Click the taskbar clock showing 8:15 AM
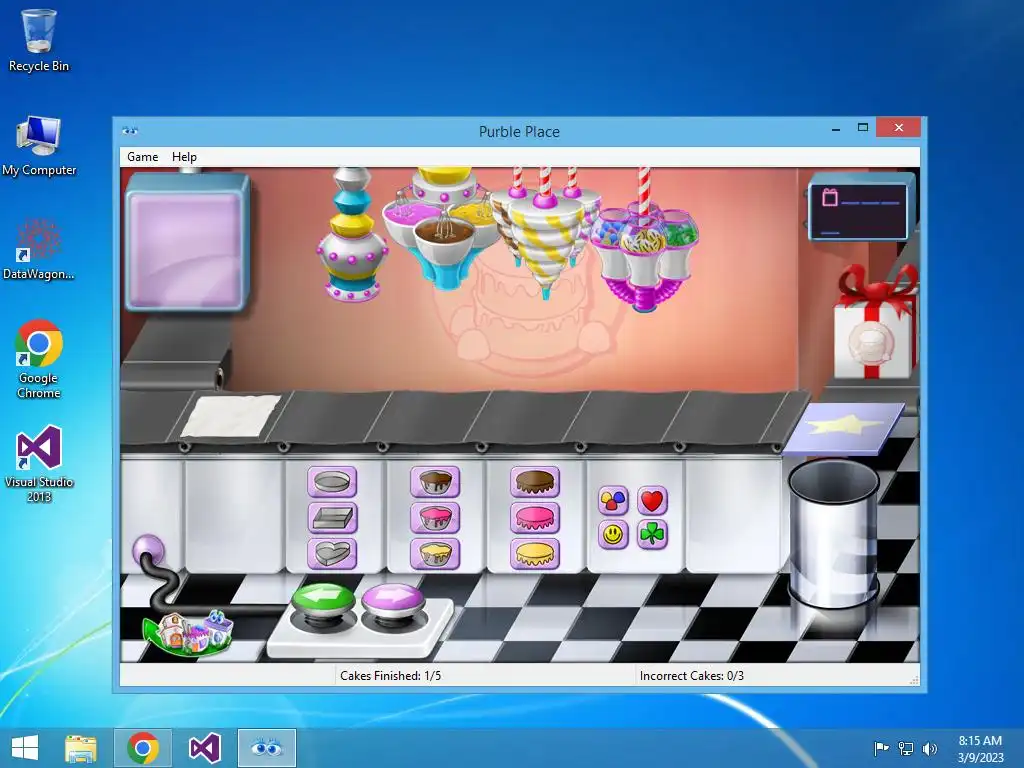 coord(980,748)
